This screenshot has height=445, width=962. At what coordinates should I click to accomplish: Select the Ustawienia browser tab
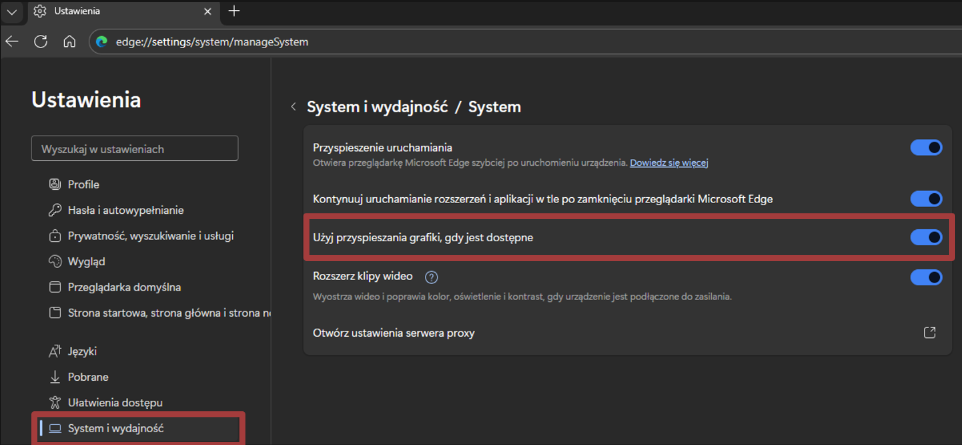pyautogui.click(x=123, y=11)
